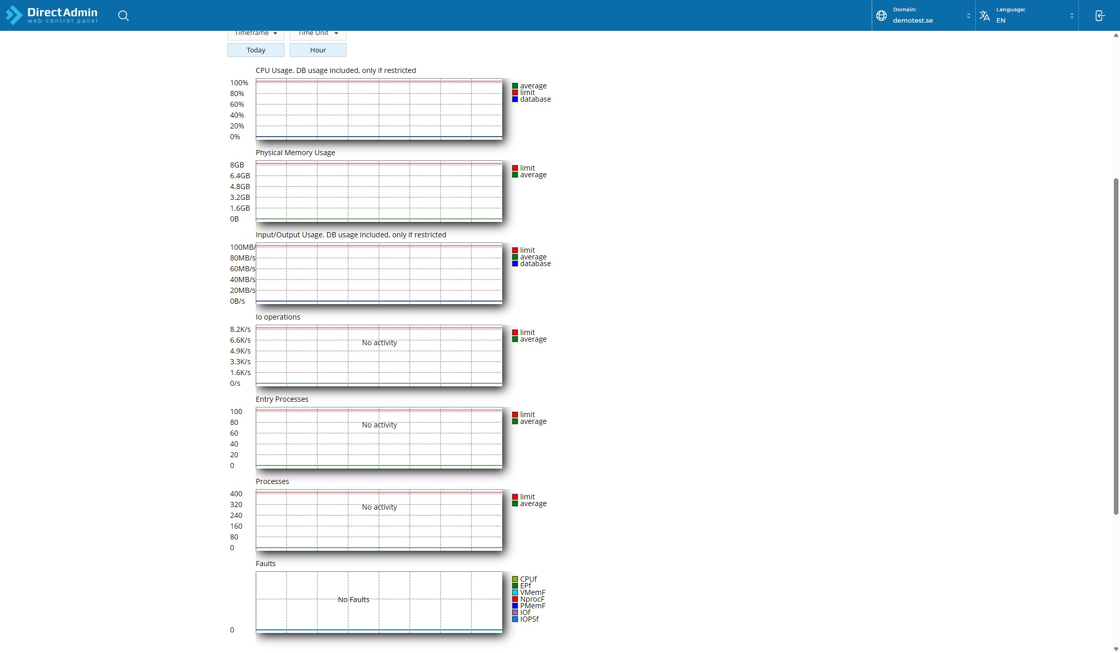This screenshot has height=653, width=1120.
Task: Click the logout icon
Action: (x=1099, y=16)
